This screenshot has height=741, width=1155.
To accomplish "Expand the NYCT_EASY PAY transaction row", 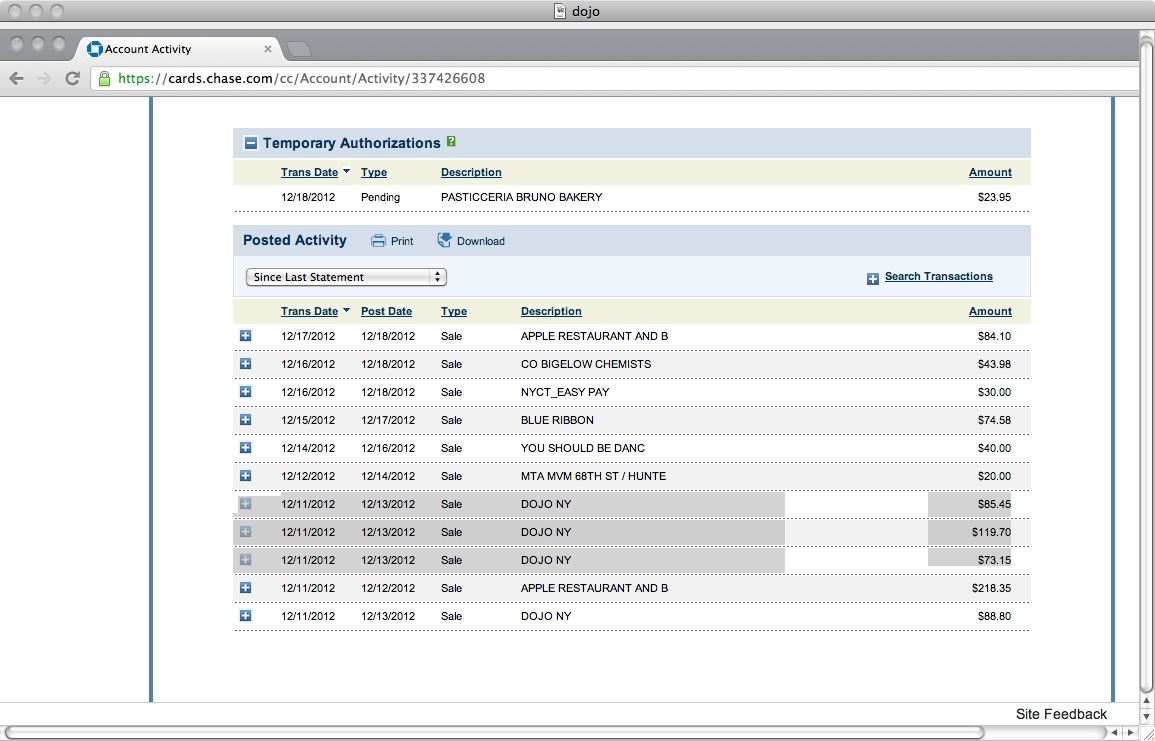I will [245, 392].
